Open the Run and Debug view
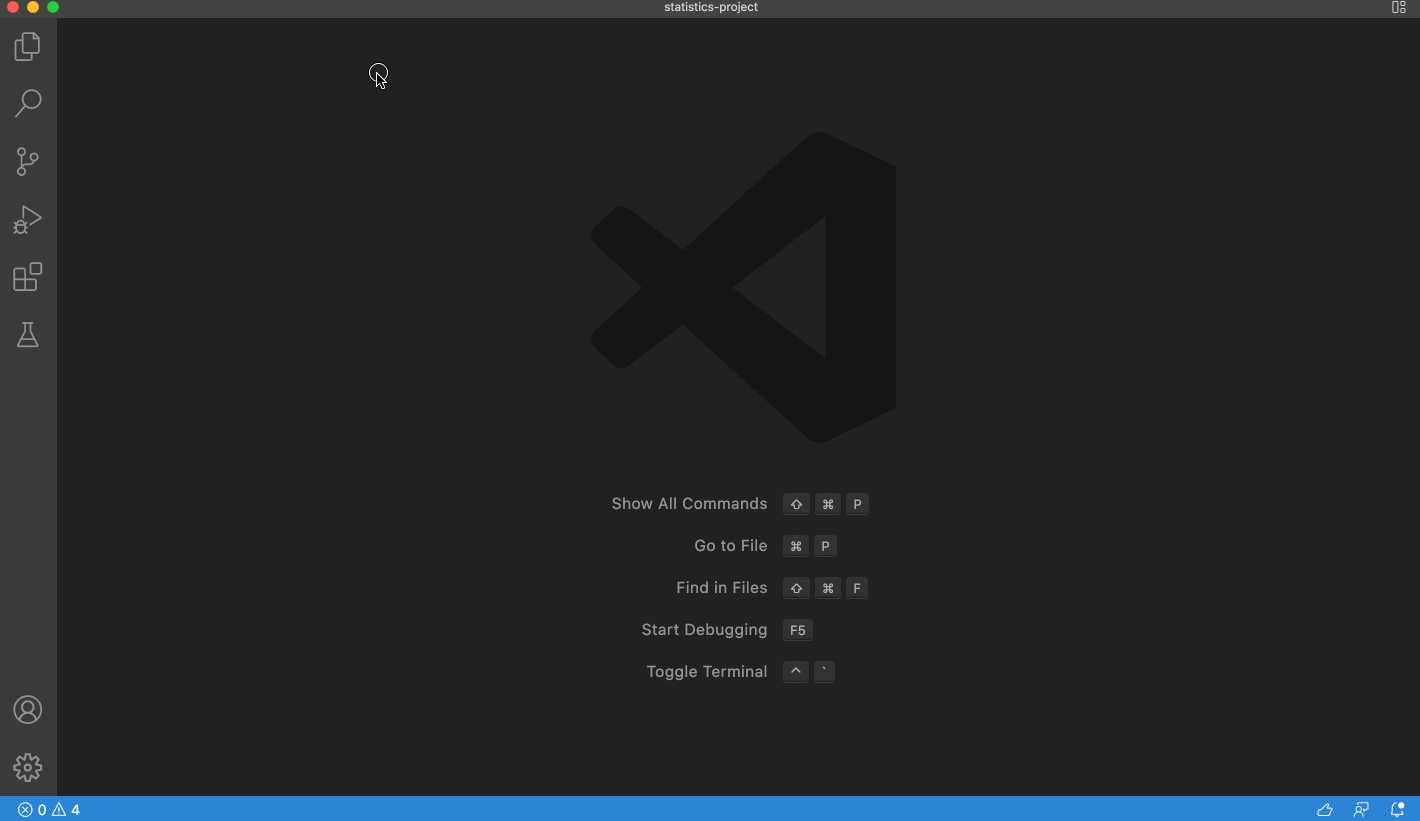The height and width of the screenshot is (821, 1420). 28,219
